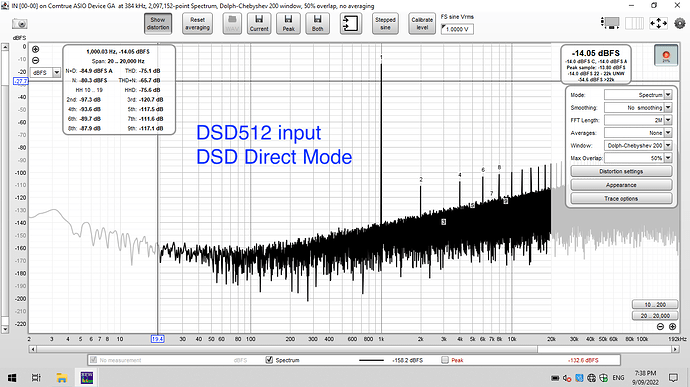The height and width of the screenshot is (387, 690).
Task: Open the network globe tray icon
Action: pyautogui.click(x=591, y=378)
